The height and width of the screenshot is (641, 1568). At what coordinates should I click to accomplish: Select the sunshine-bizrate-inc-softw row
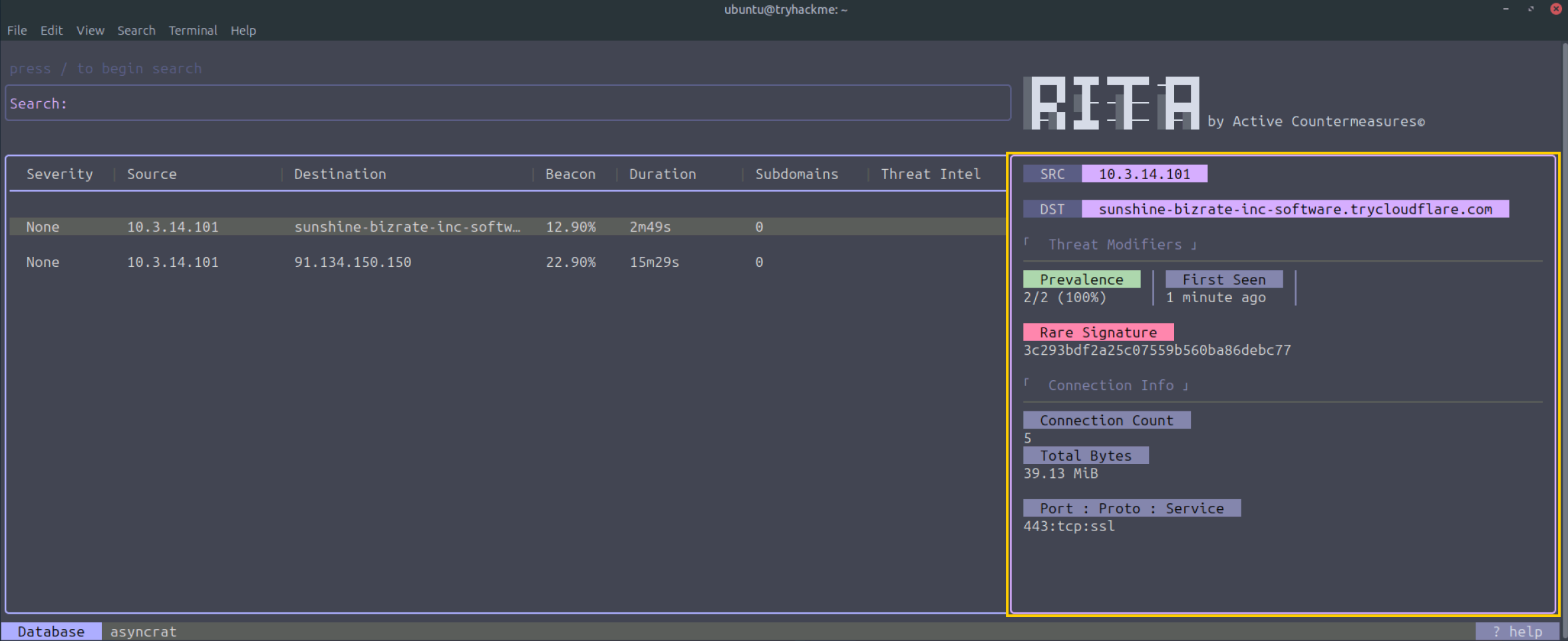coord(406,227)
